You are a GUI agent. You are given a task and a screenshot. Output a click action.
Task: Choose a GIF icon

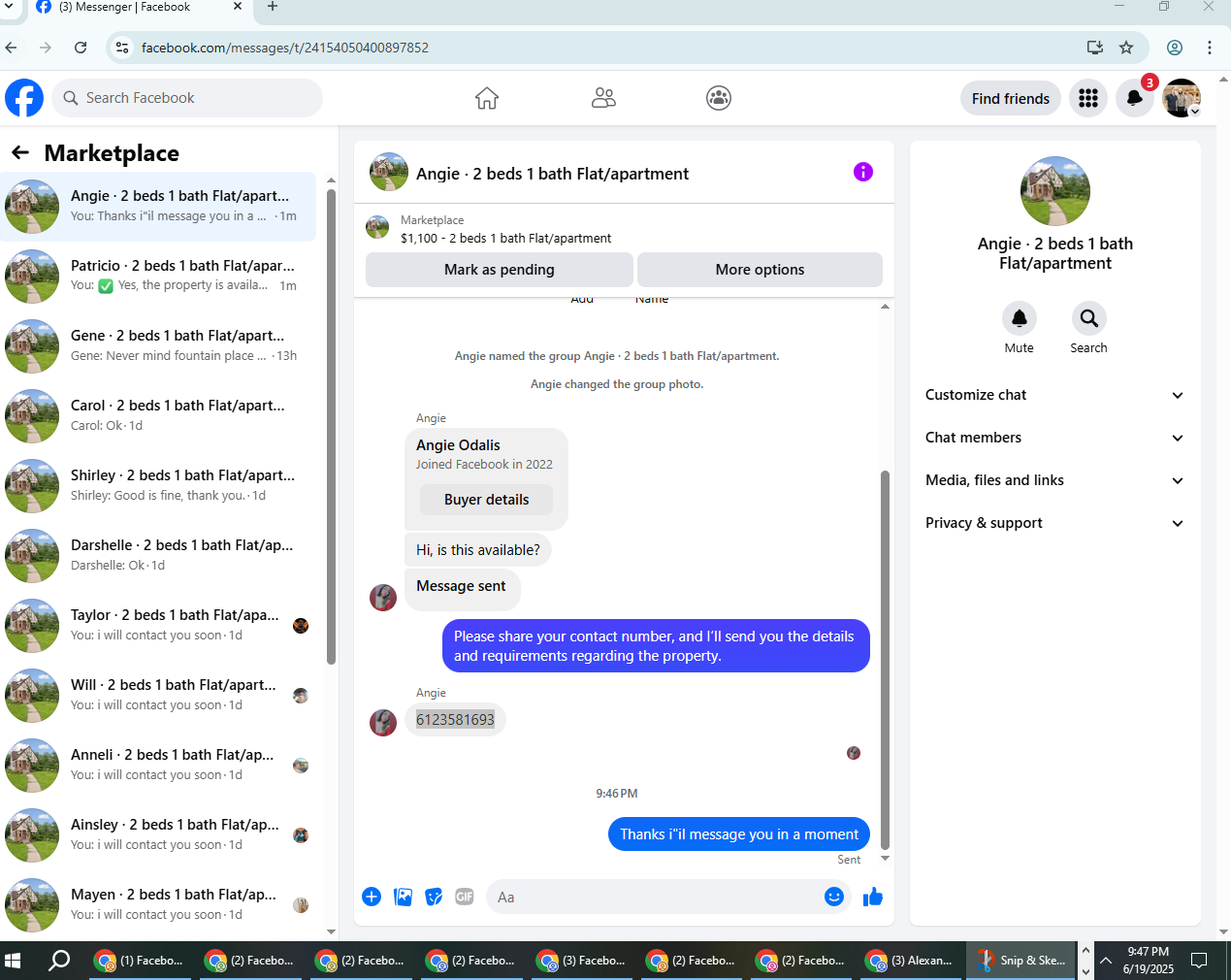(x=465, y=897)
